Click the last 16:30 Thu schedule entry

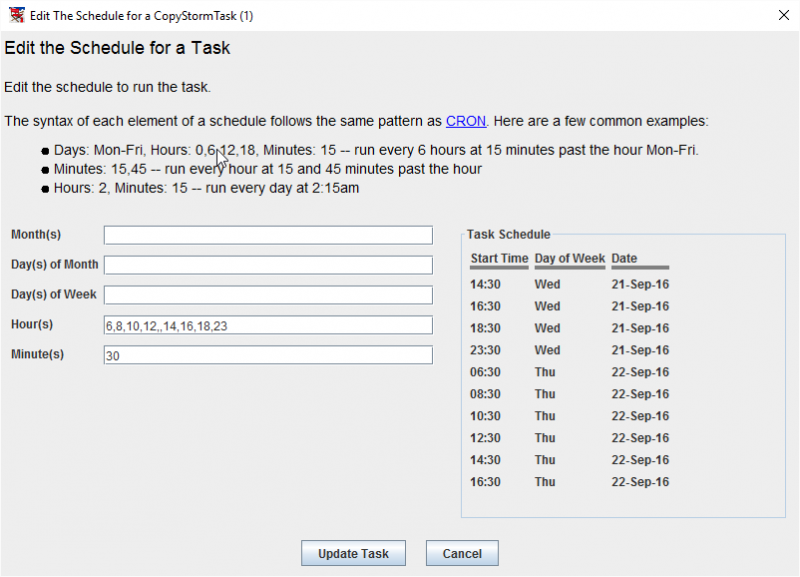(x=569, y=482)
